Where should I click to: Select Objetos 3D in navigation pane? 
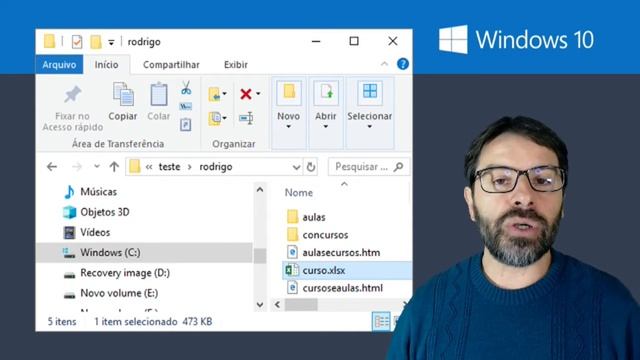[105, 212]
